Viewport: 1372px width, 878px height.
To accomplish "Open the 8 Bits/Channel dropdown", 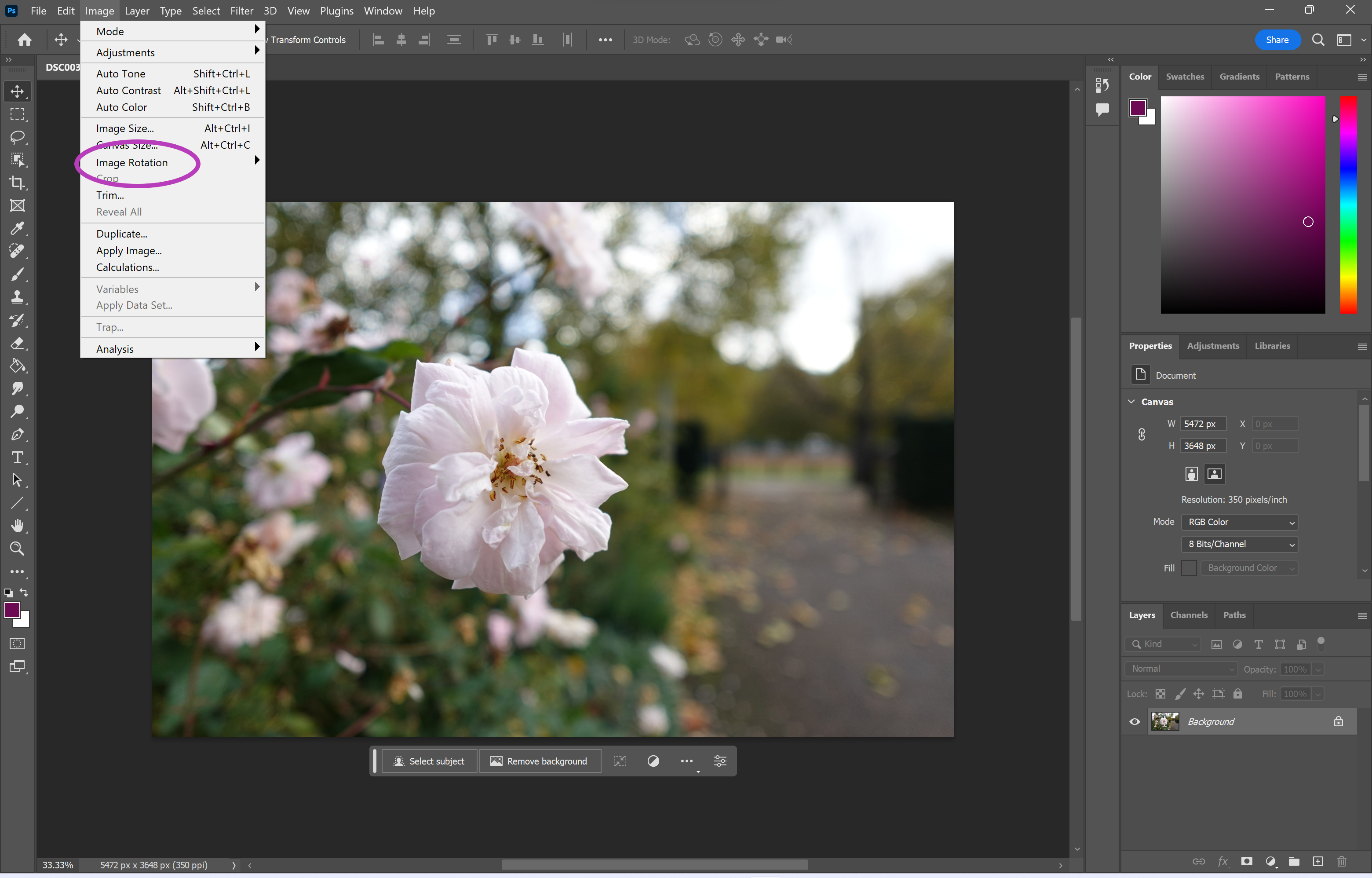I will [1239, 545].
